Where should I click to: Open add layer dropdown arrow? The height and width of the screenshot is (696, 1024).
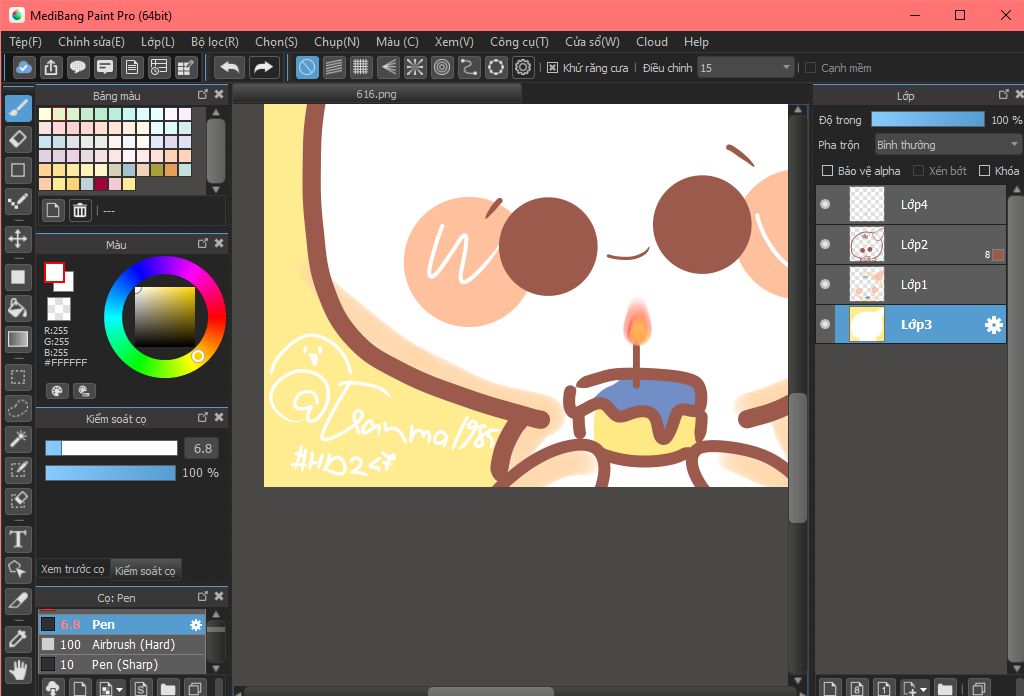pyautogui.click(x=923, y=689)
